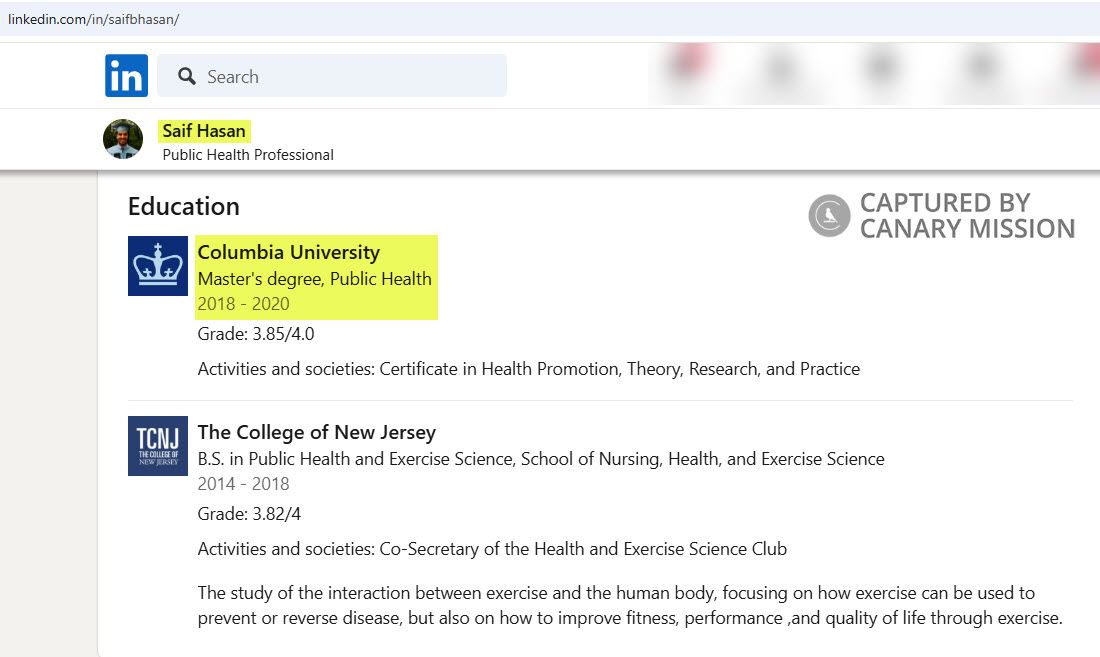Click the Grade: 3.85/4.0 line
Viewport: 1100px width, 657px height.
[x=256, y=334]
